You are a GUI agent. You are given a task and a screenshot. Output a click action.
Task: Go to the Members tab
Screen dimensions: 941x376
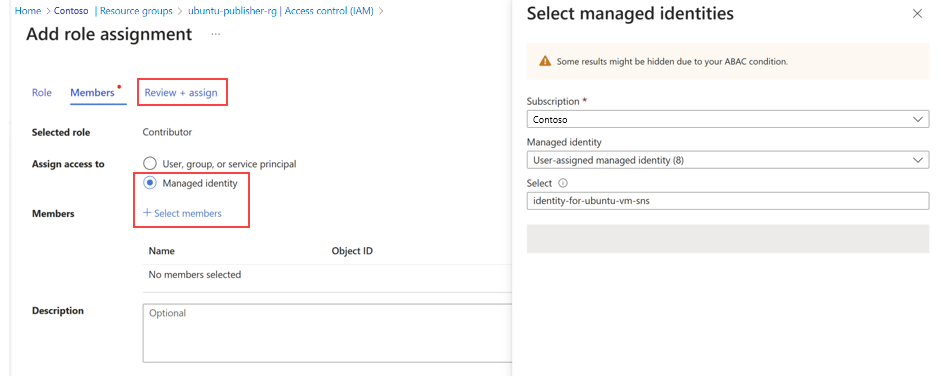click(x=92, y=93)
